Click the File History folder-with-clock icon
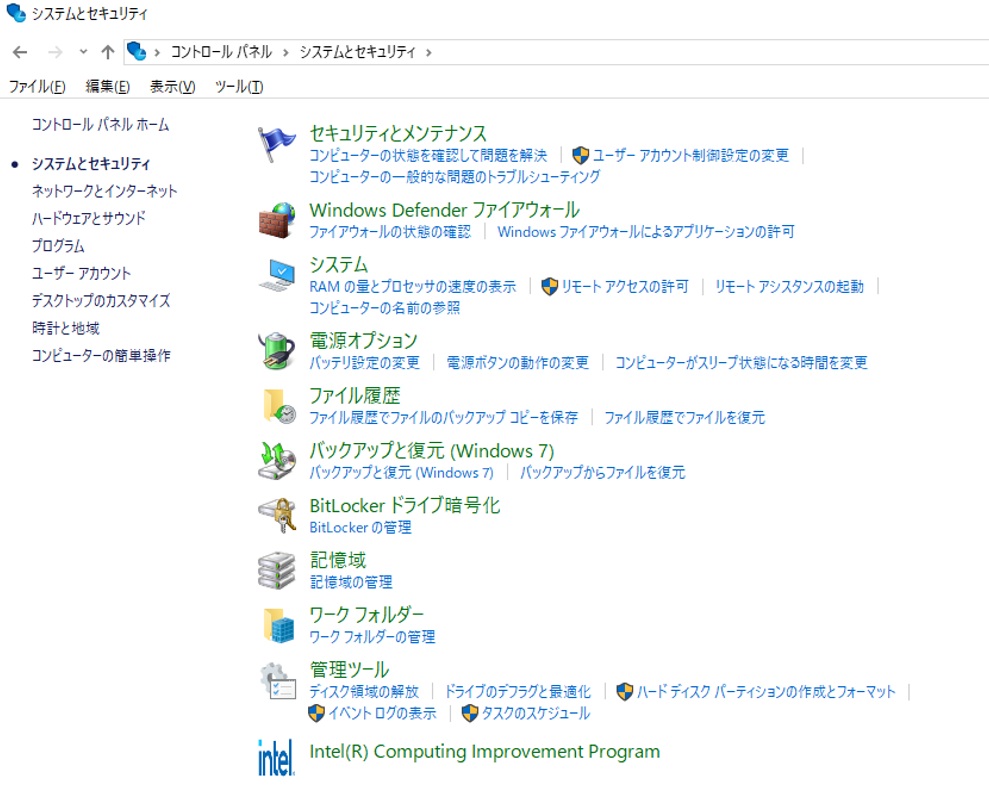The height and width of the screenshot is (796, 989). click(278, 405)
